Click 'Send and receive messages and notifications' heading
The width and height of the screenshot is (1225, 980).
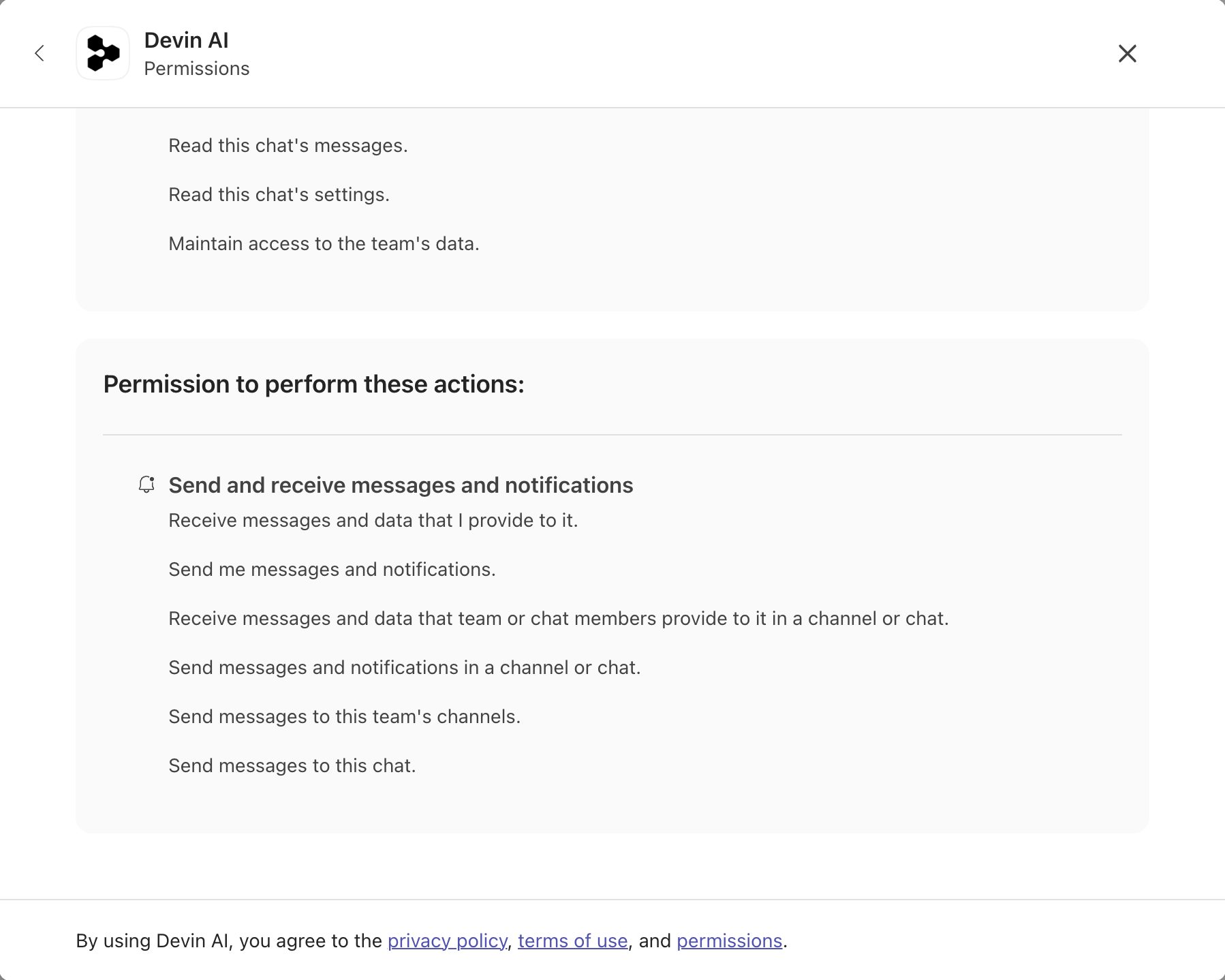point(401,485)
